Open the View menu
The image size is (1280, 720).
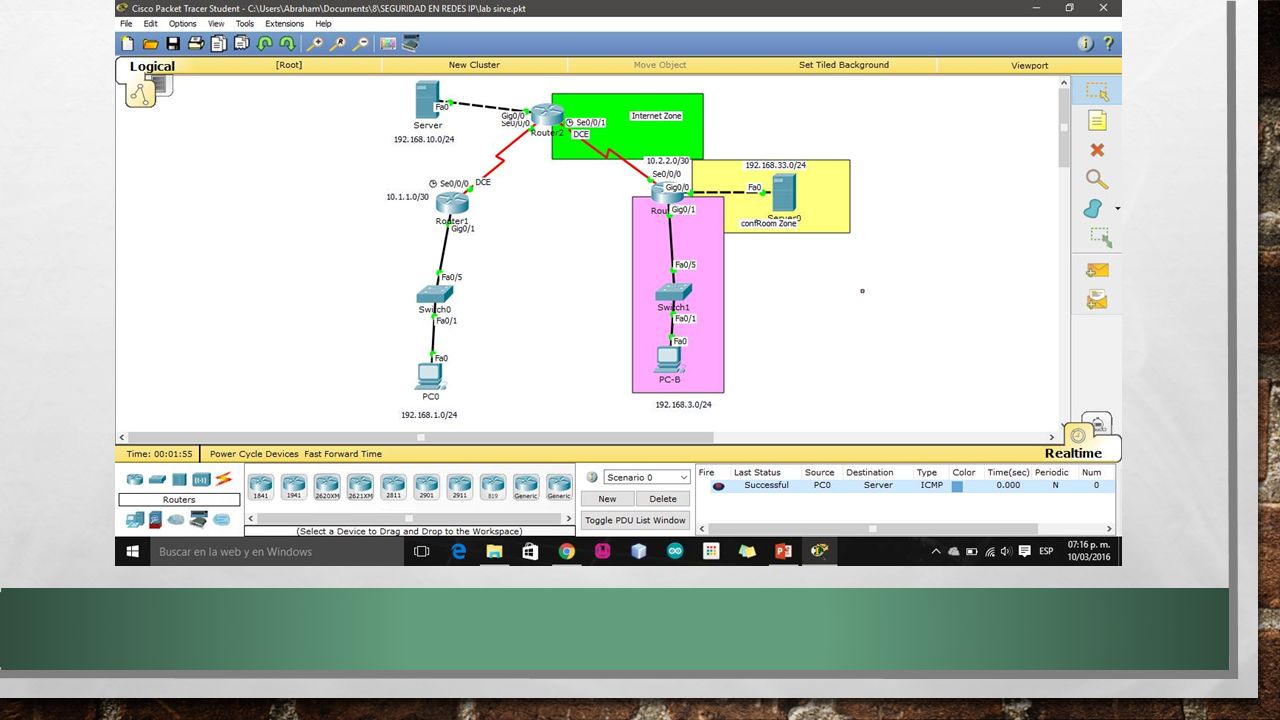[216, 23]
